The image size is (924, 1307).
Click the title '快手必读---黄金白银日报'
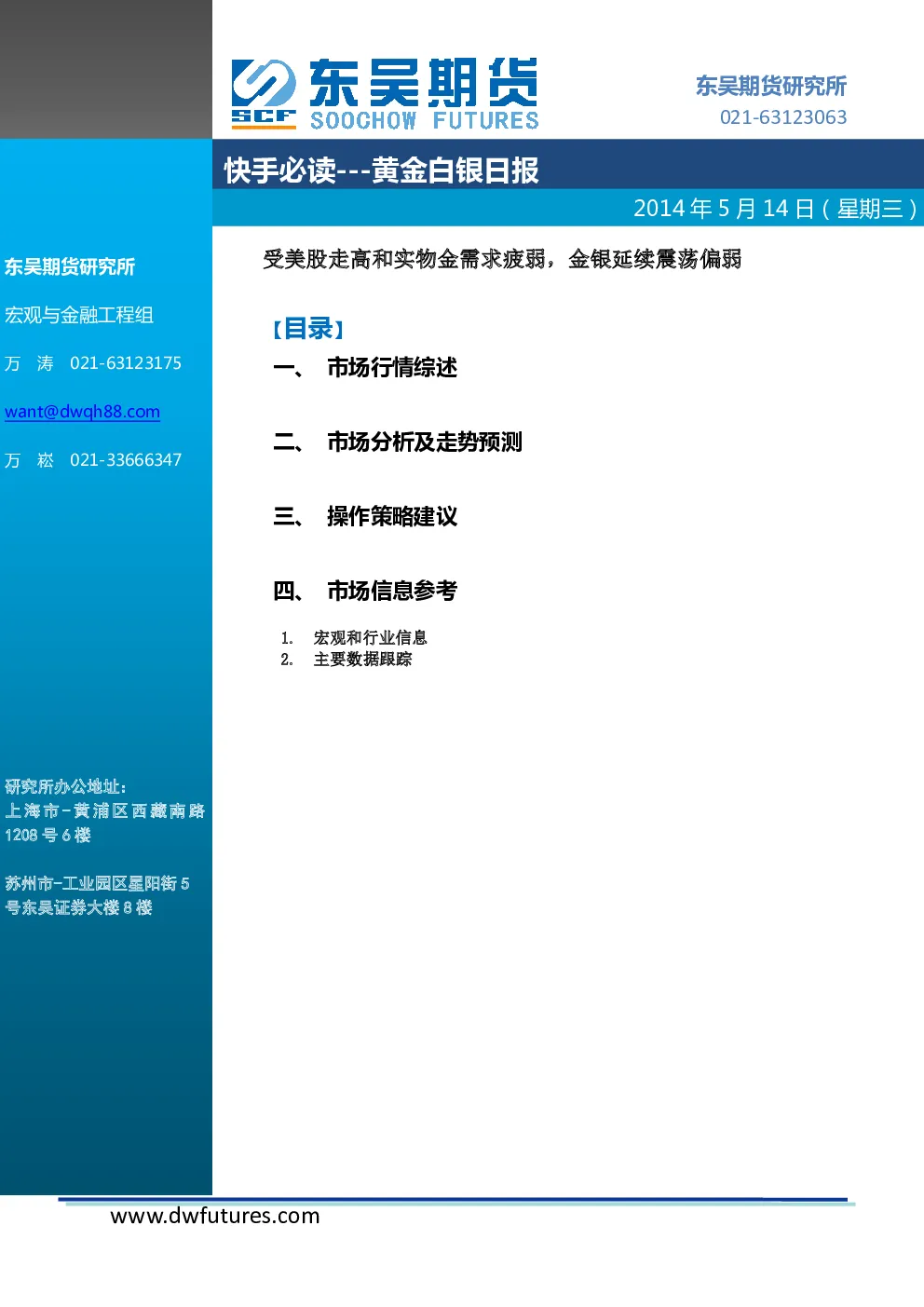[x=381, y=170]
